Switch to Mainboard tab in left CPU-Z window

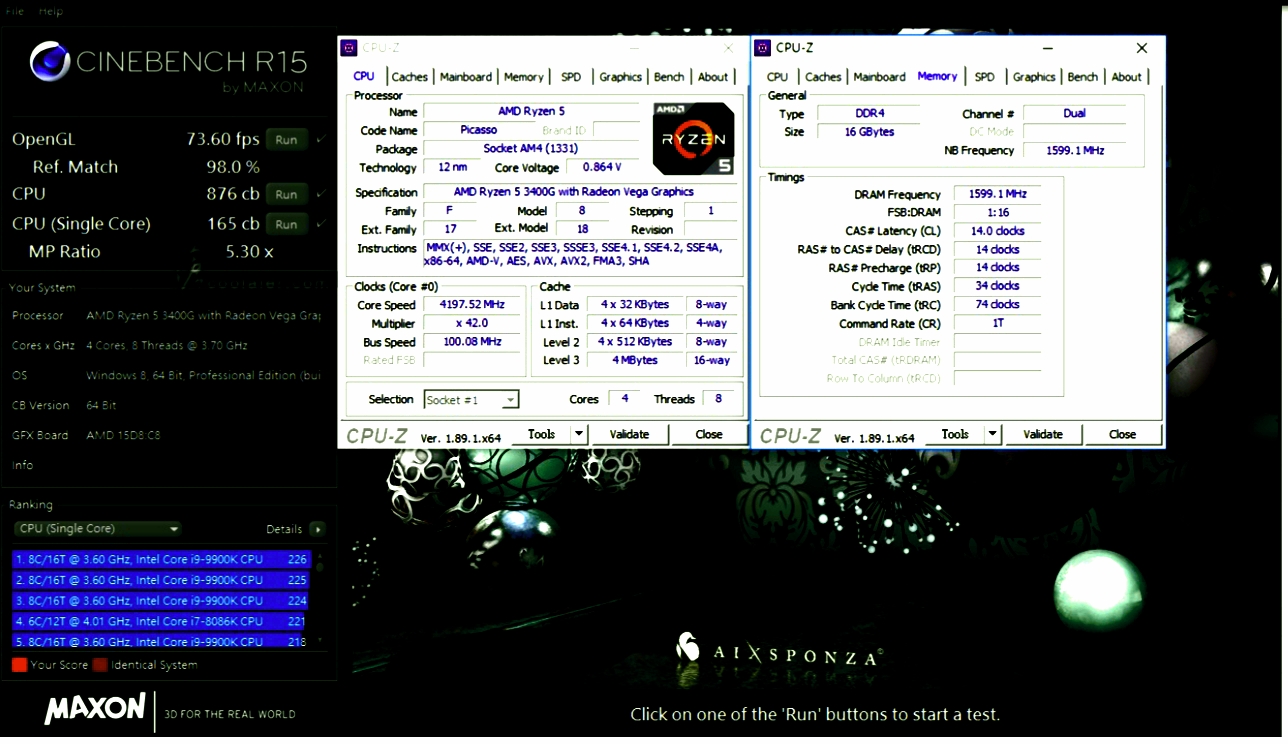coord(466,77)
